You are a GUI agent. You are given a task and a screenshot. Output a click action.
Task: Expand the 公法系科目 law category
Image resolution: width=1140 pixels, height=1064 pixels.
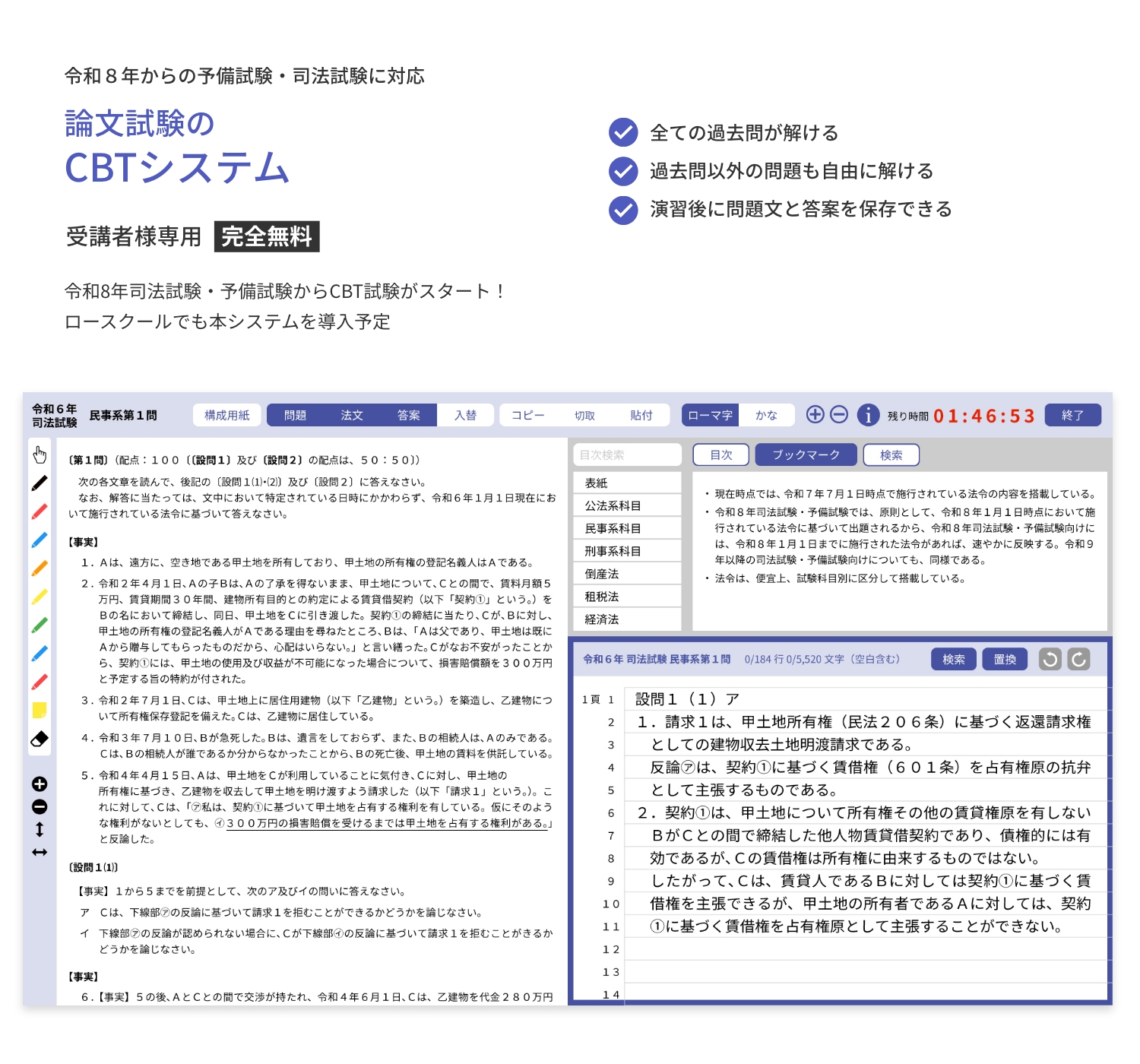click(613, 505)
